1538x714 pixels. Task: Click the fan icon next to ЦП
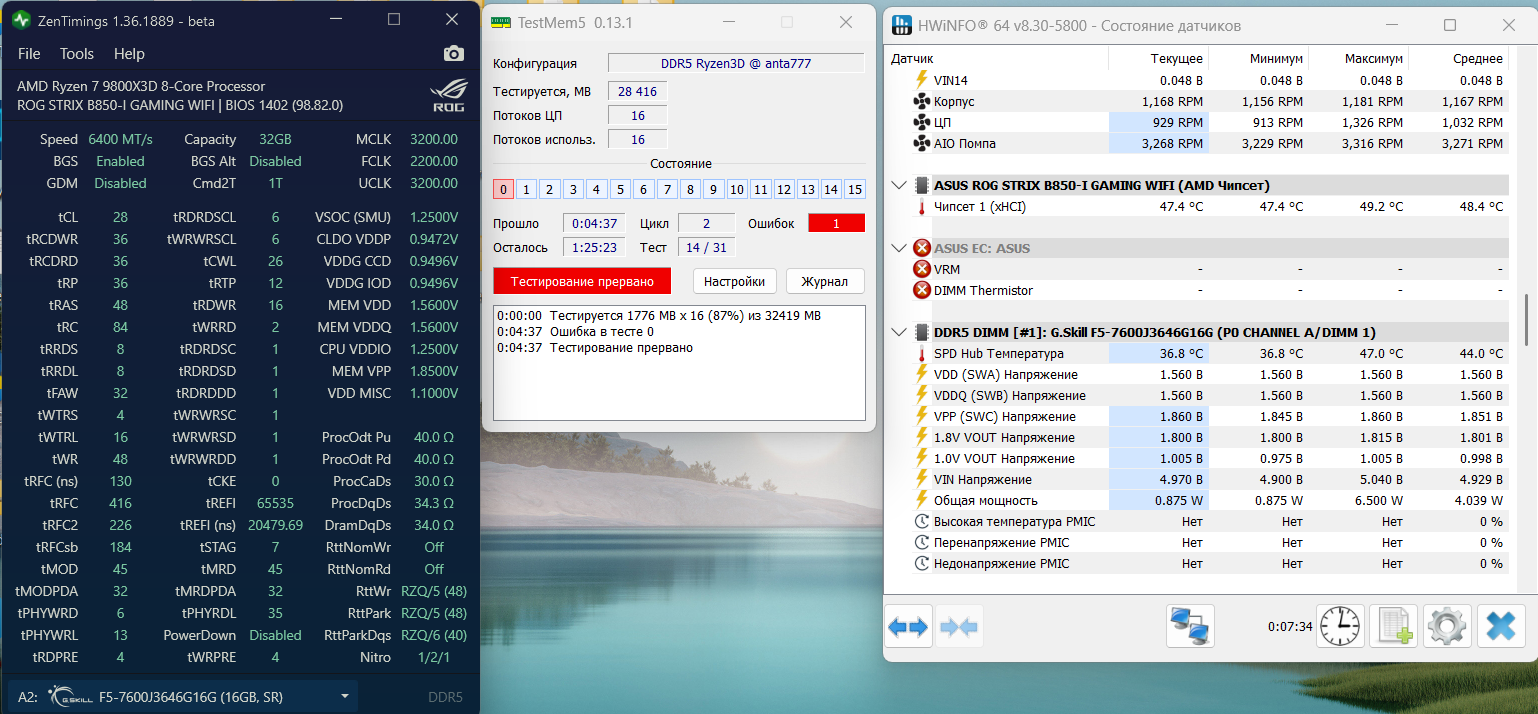(x=922, y=122)
